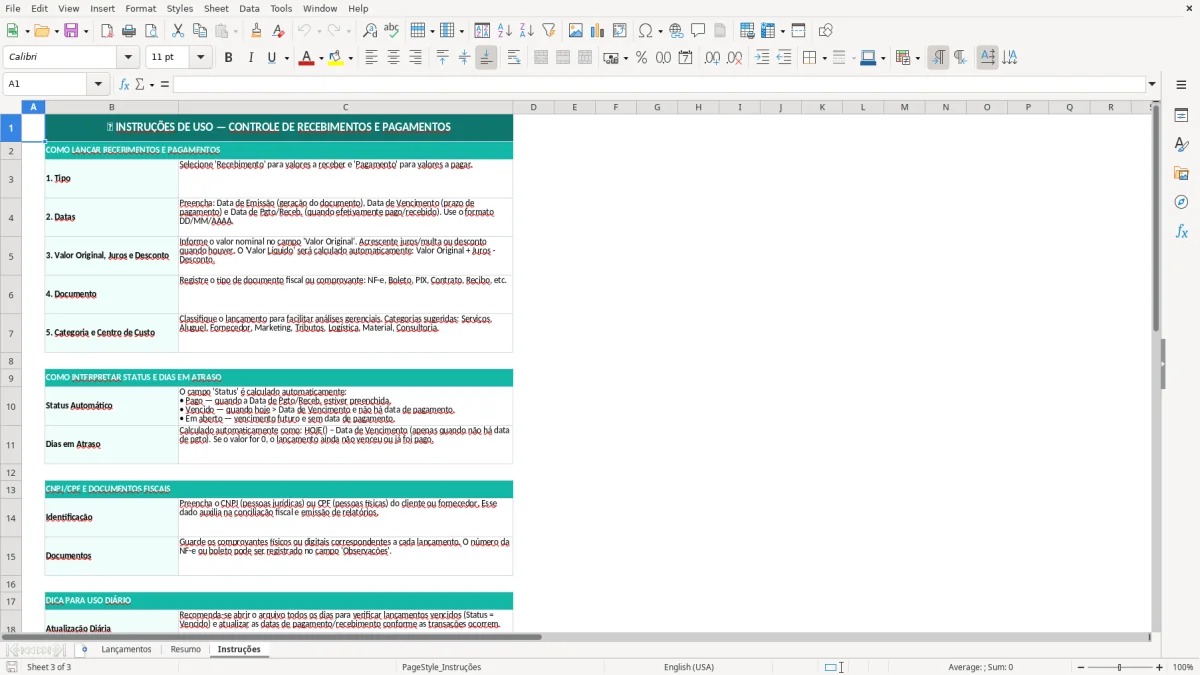Toggle print preview icon
The height and width of the screenshot is (675, 1200).
(151, 31)
